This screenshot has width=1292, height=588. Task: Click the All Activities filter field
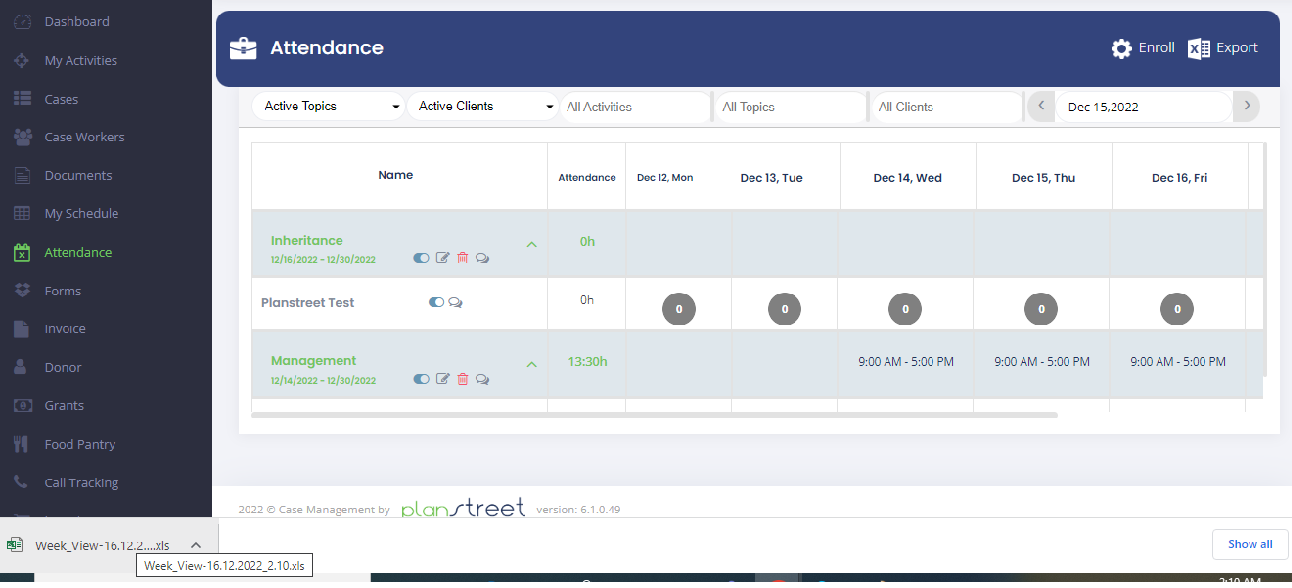point(635,106)
